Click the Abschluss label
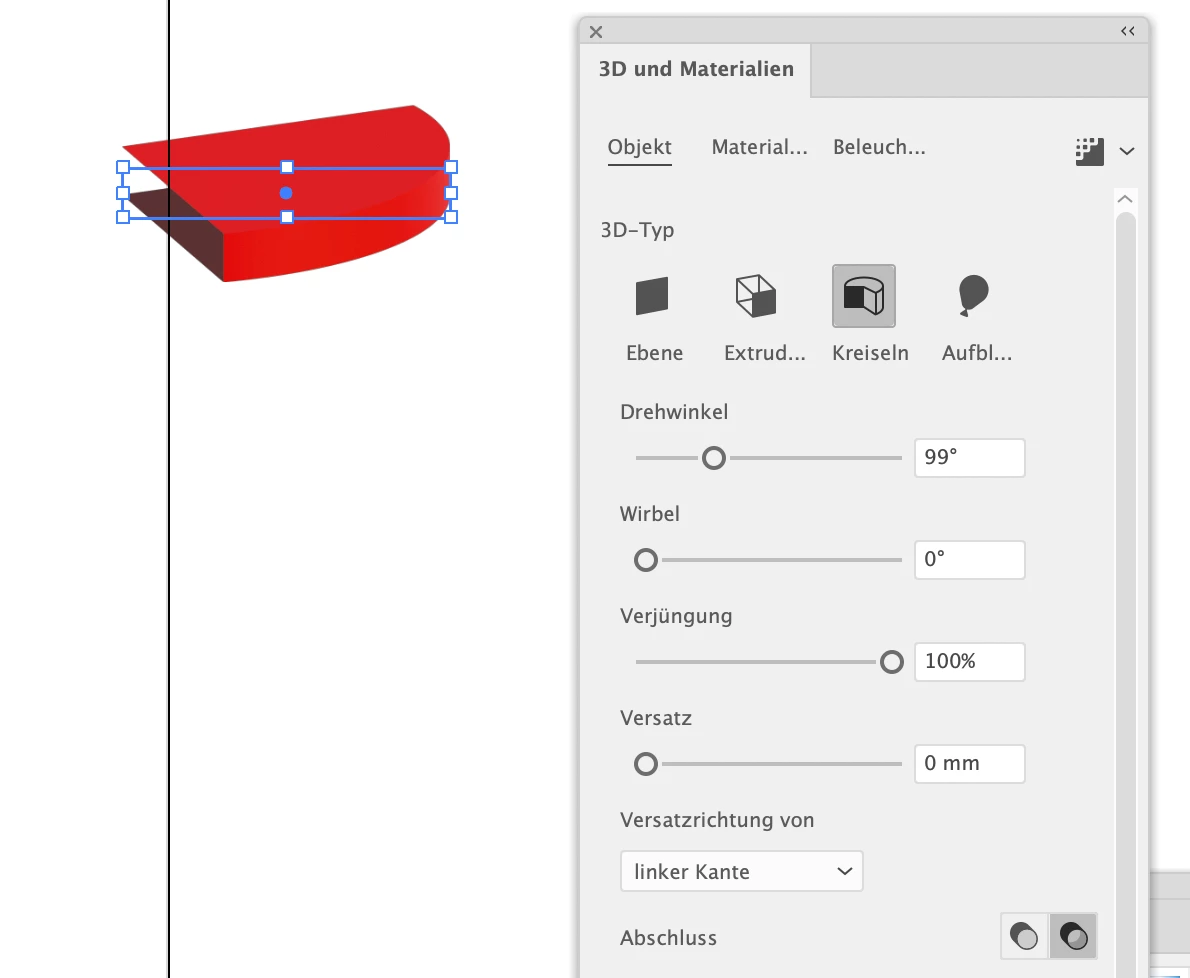Screen dimensions: 1190x978 coord(668,938)
